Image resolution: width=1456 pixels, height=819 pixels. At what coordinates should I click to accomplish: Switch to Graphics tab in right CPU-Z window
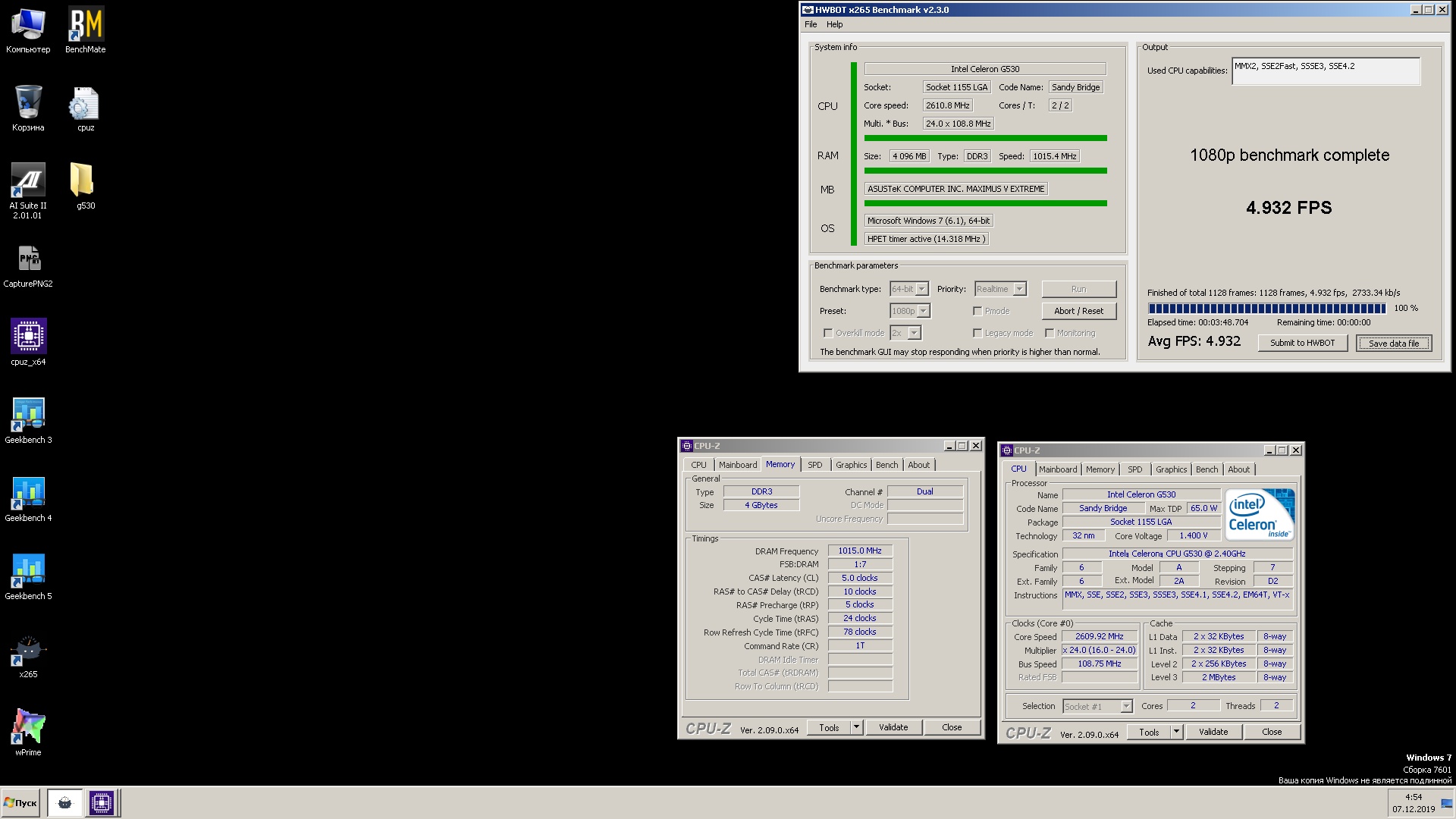[x=1171, y=469]
